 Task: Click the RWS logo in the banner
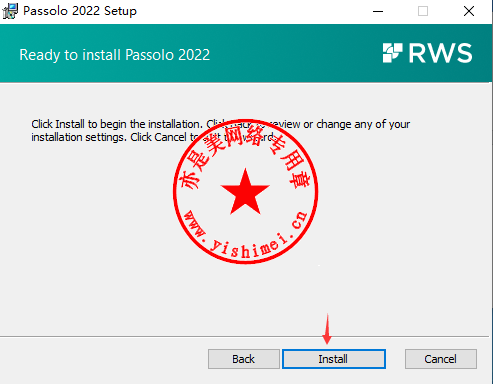point(428,53)
